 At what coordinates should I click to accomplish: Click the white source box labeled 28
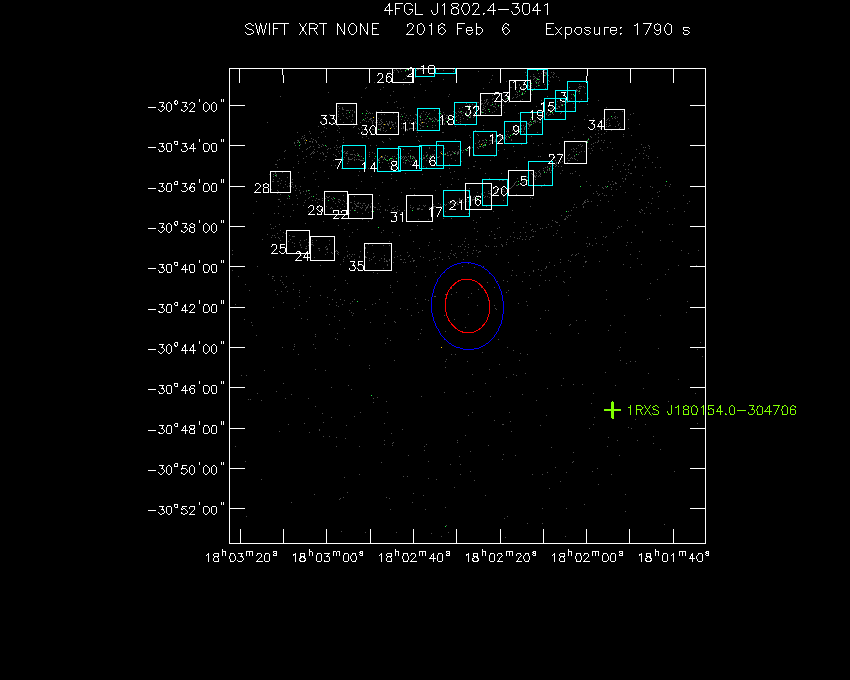pos(280,182)
